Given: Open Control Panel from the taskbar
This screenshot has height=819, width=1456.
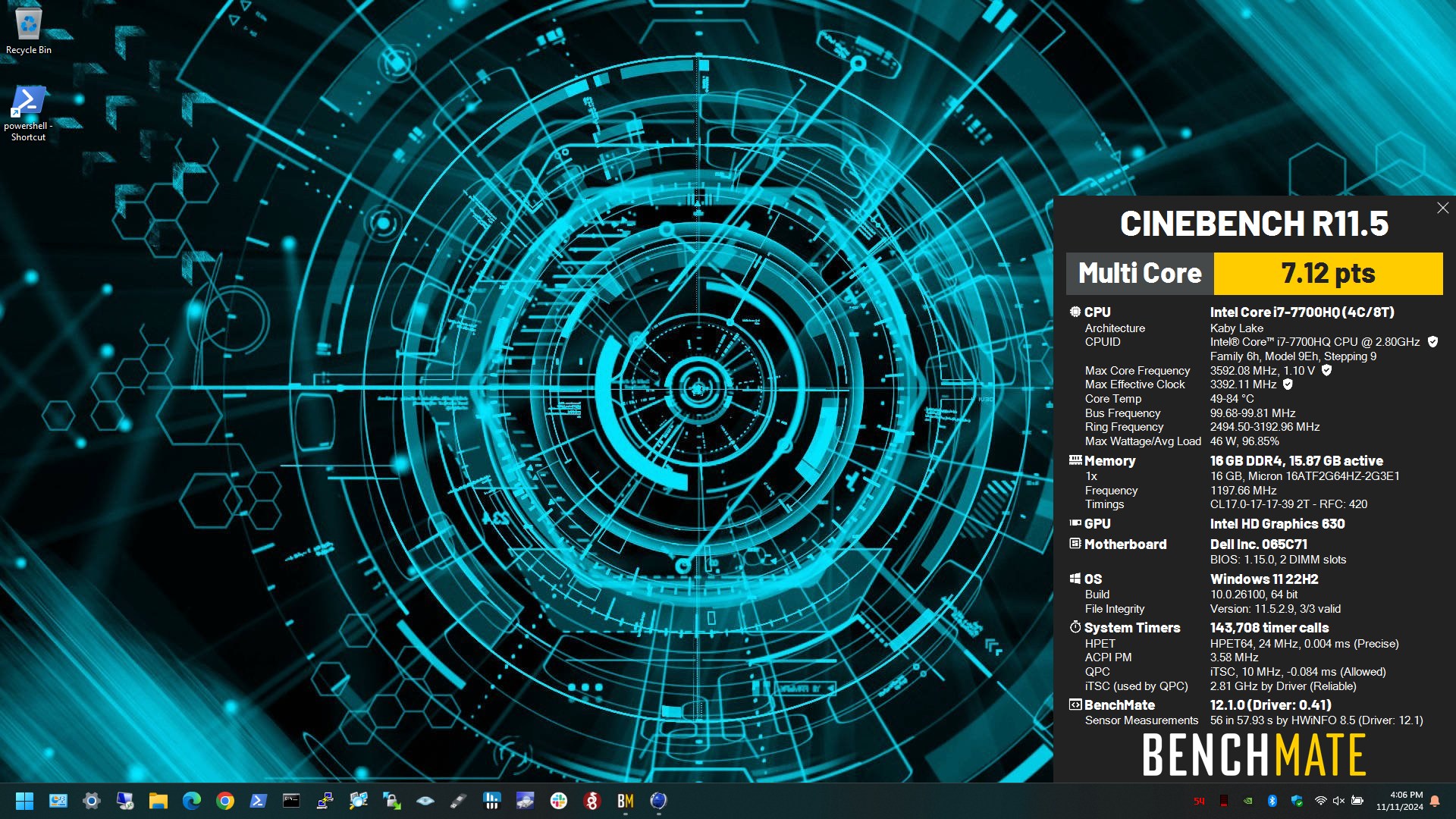Looking at the screenshot, I should (58, 801).
